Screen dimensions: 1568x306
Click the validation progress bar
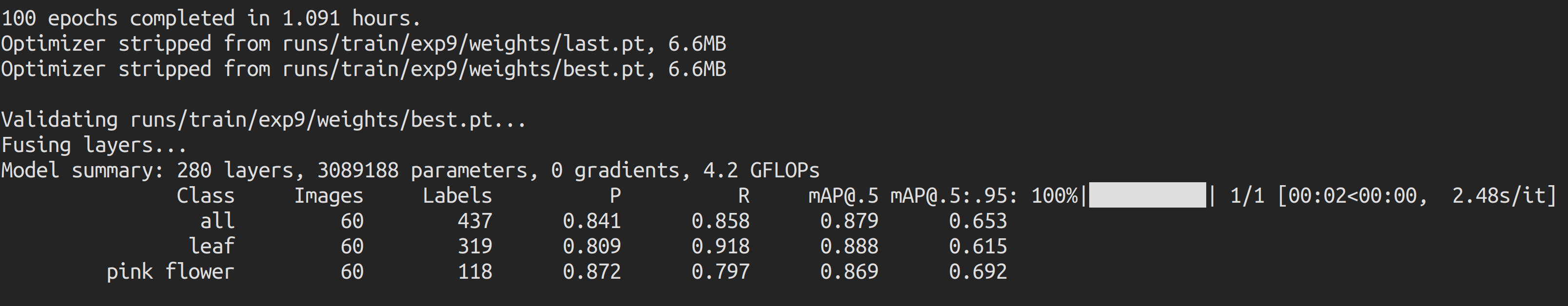[x=1147, y=195]
